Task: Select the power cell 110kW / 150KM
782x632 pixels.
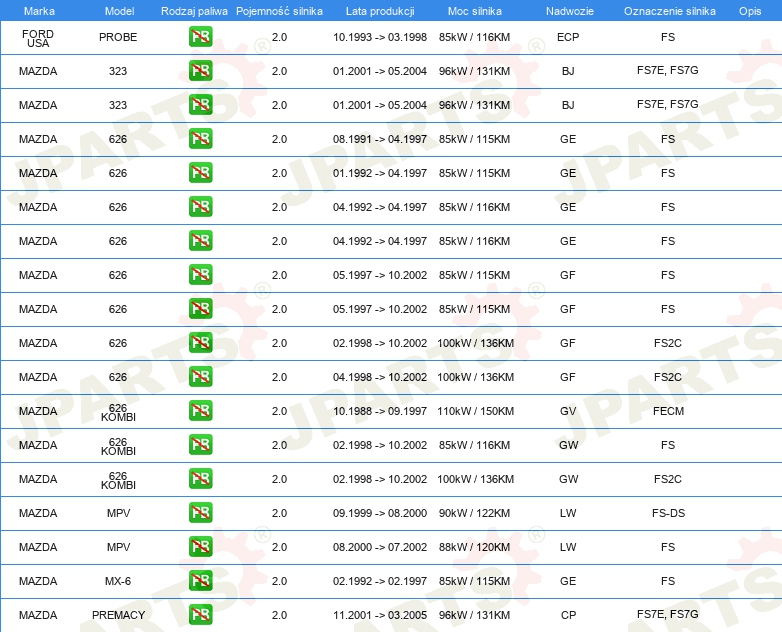Action: pos(475,411)
